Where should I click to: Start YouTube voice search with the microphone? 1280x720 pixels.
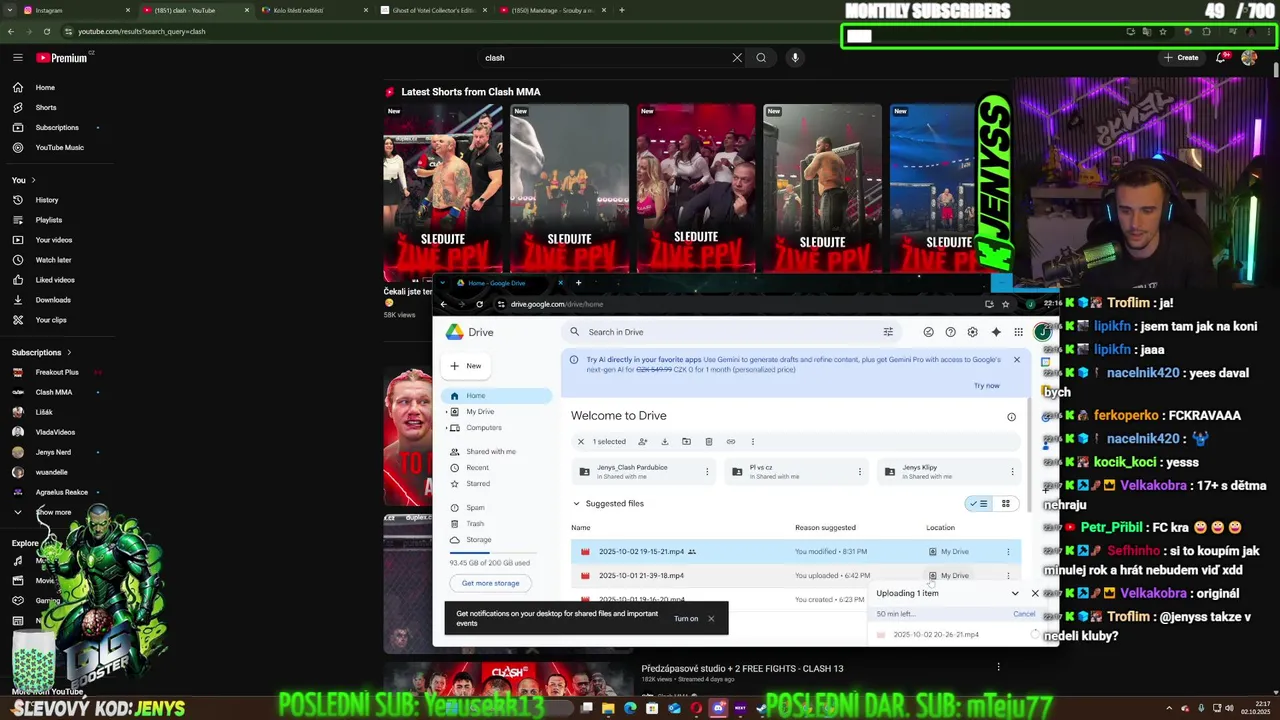pyautogui.click(x=795, y=58)
